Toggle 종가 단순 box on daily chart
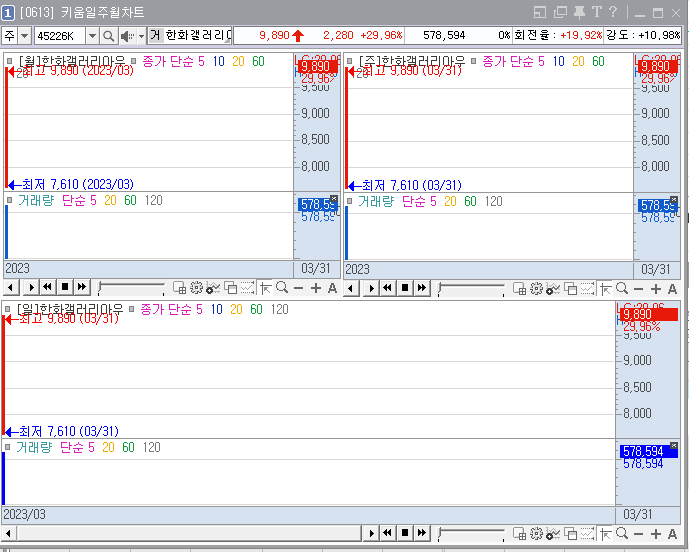689x552 pixels. click(131, 309)
